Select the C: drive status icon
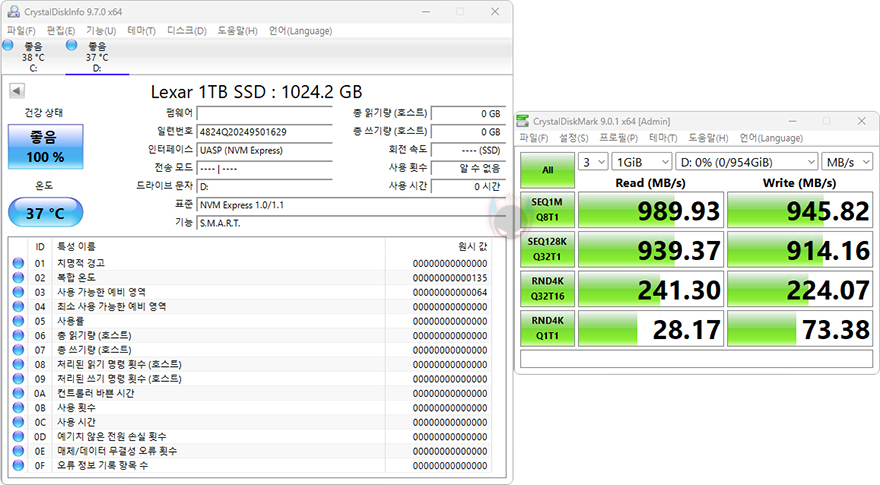 (8, 45)
